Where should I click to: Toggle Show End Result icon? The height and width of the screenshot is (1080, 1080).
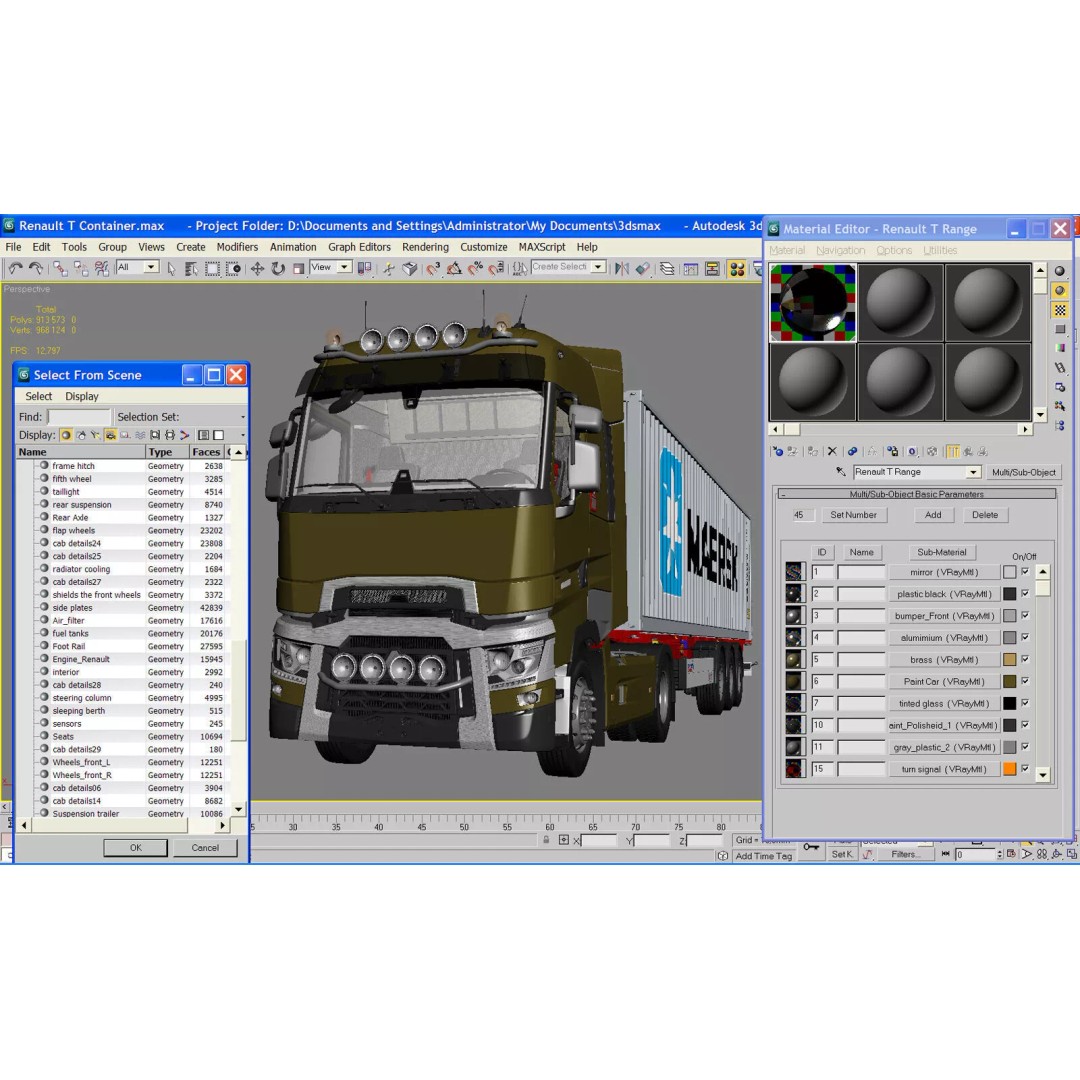953,451
